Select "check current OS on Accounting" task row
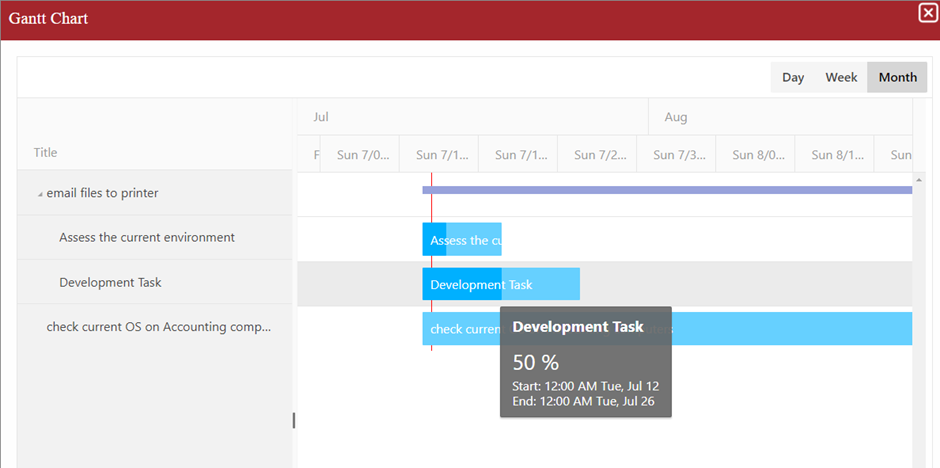Image resolution: width=940 pixels, height=468 pixels. (158, 327)
